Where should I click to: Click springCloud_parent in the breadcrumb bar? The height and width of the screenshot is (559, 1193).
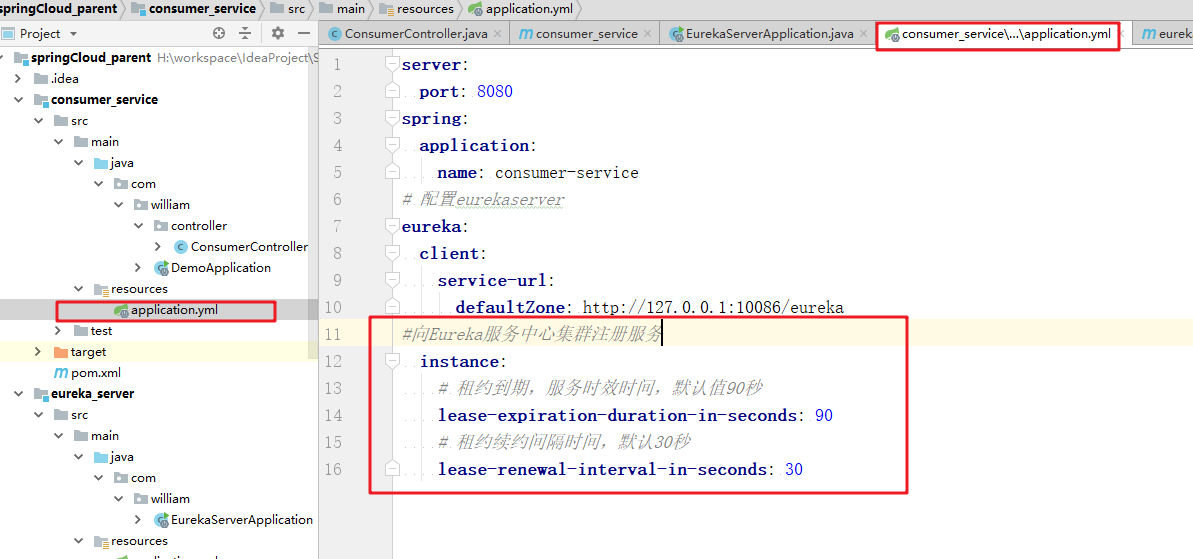59,9
